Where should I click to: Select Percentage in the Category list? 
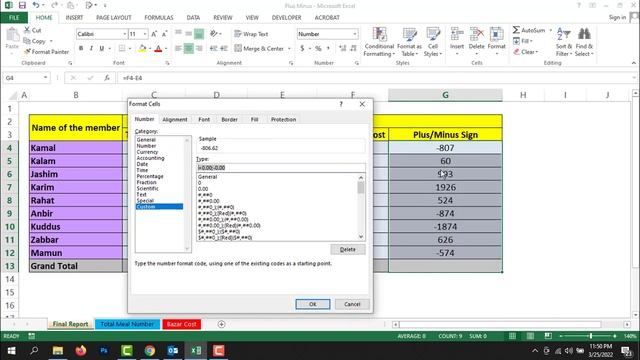click(150, 176)
